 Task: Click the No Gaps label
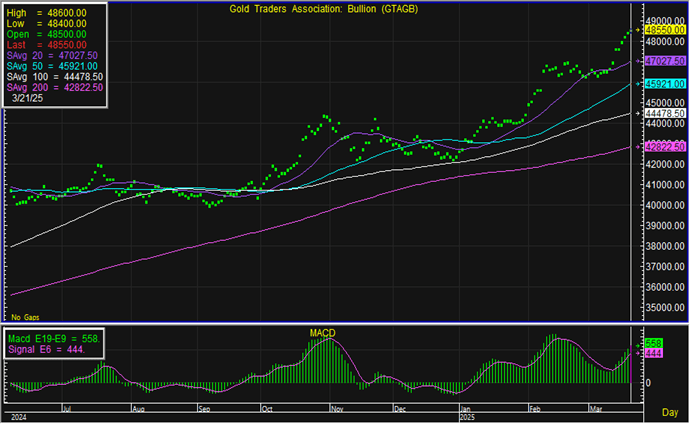click(x=24, y=316)
